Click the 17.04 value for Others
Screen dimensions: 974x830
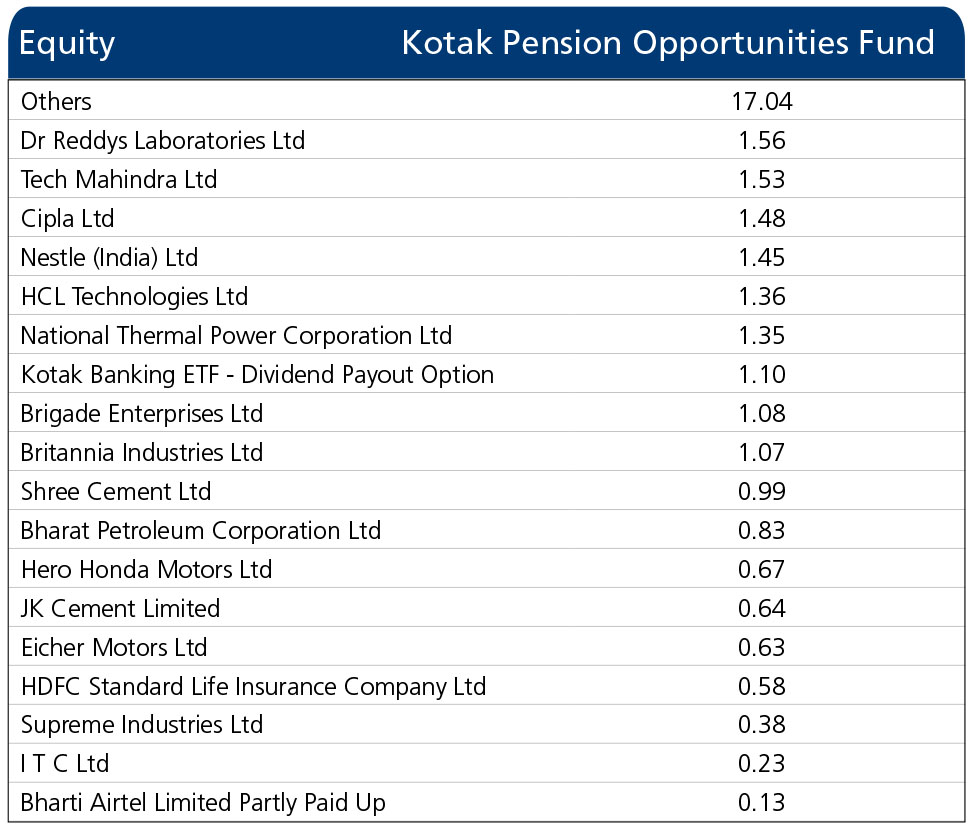coord(762,101)
